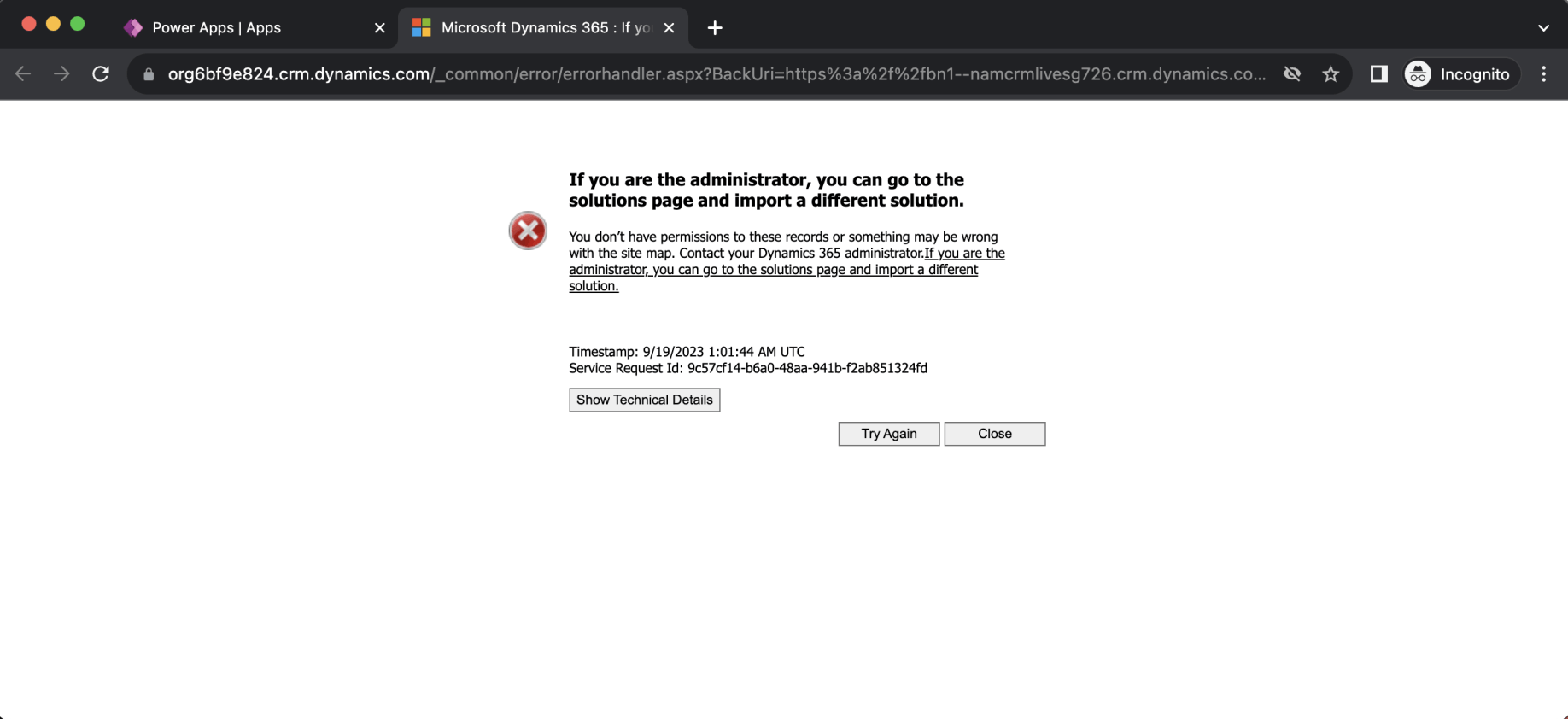Reload the current page
The image size is (1568, 719).
click(101, 74)
